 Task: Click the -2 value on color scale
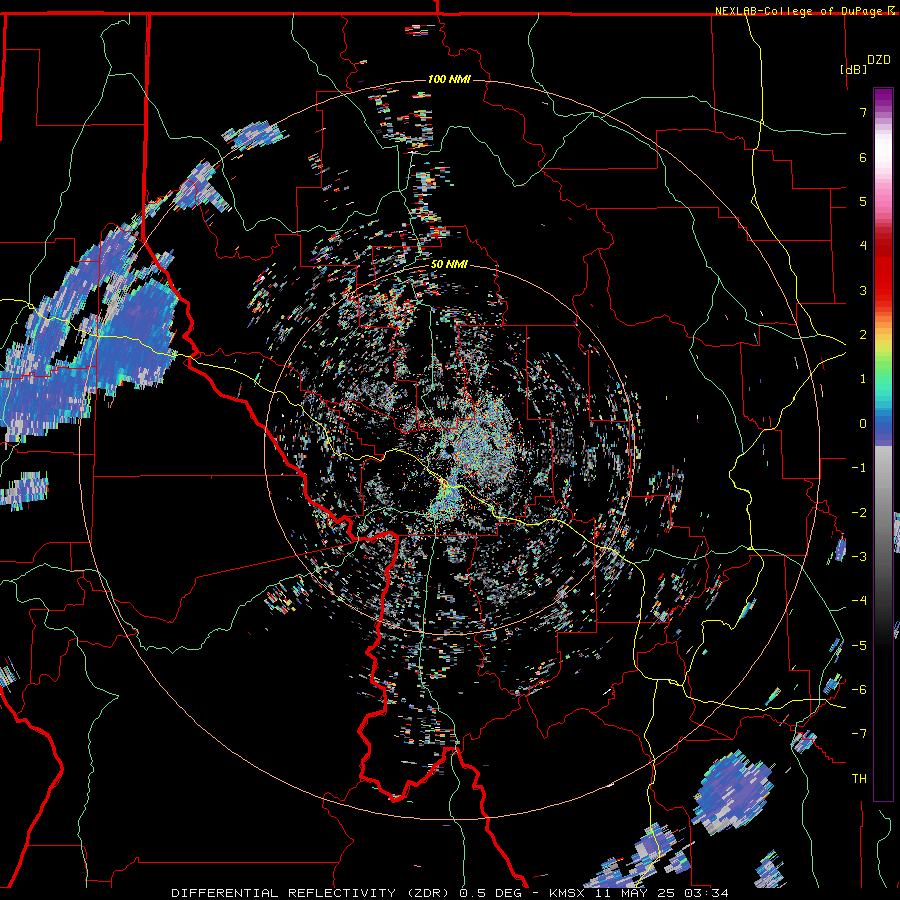tap(859, 513)
